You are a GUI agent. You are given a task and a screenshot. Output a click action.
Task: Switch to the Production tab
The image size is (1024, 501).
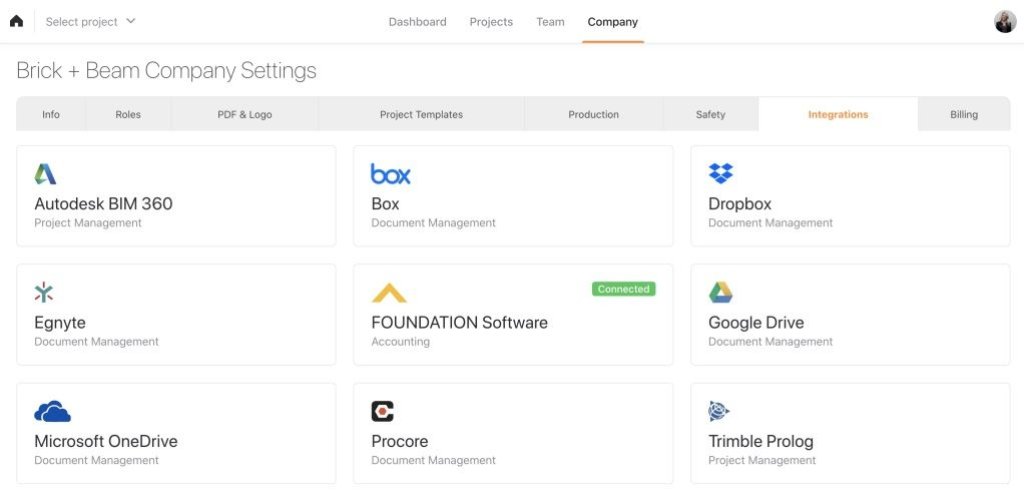[594, 114]
